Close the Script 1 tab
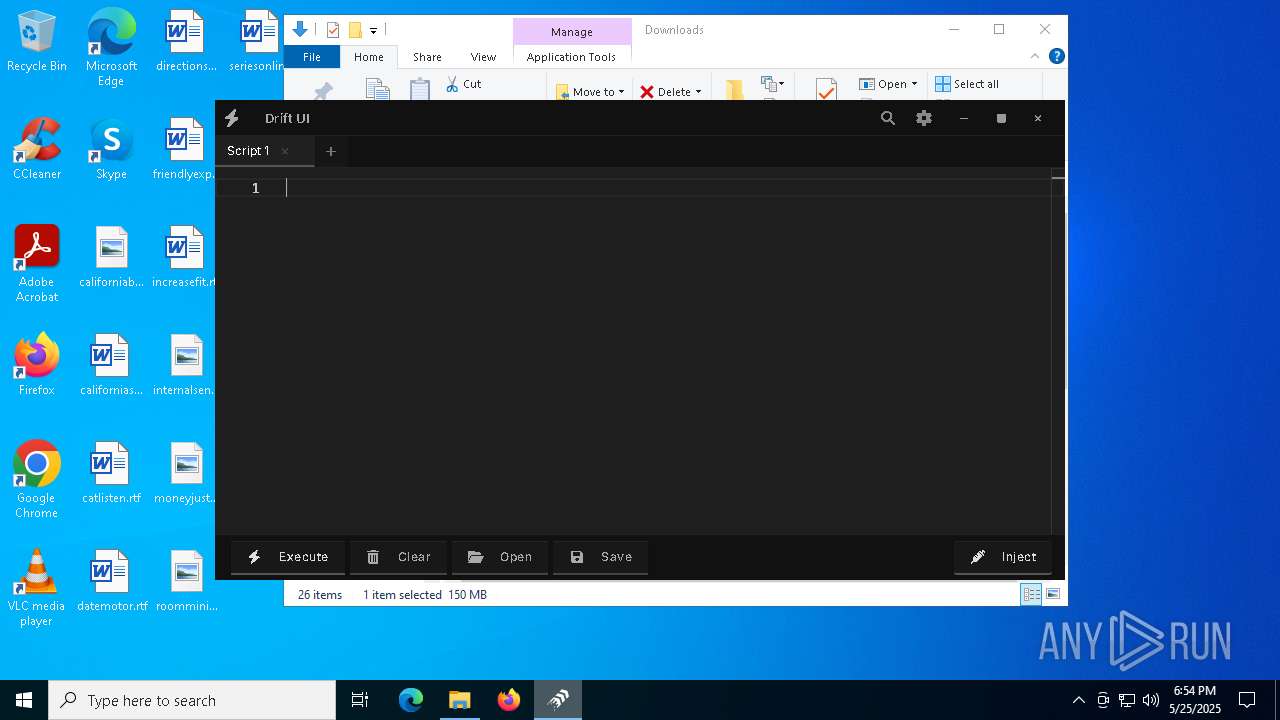1280x720 pixels. (285, 151)
